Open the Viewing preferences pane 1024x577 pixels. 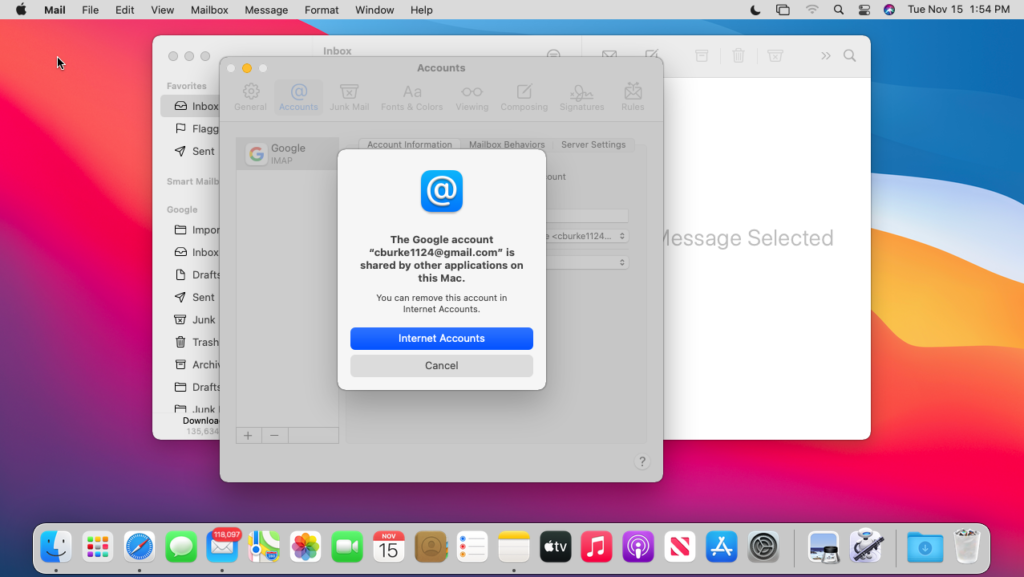click(472, 97)
